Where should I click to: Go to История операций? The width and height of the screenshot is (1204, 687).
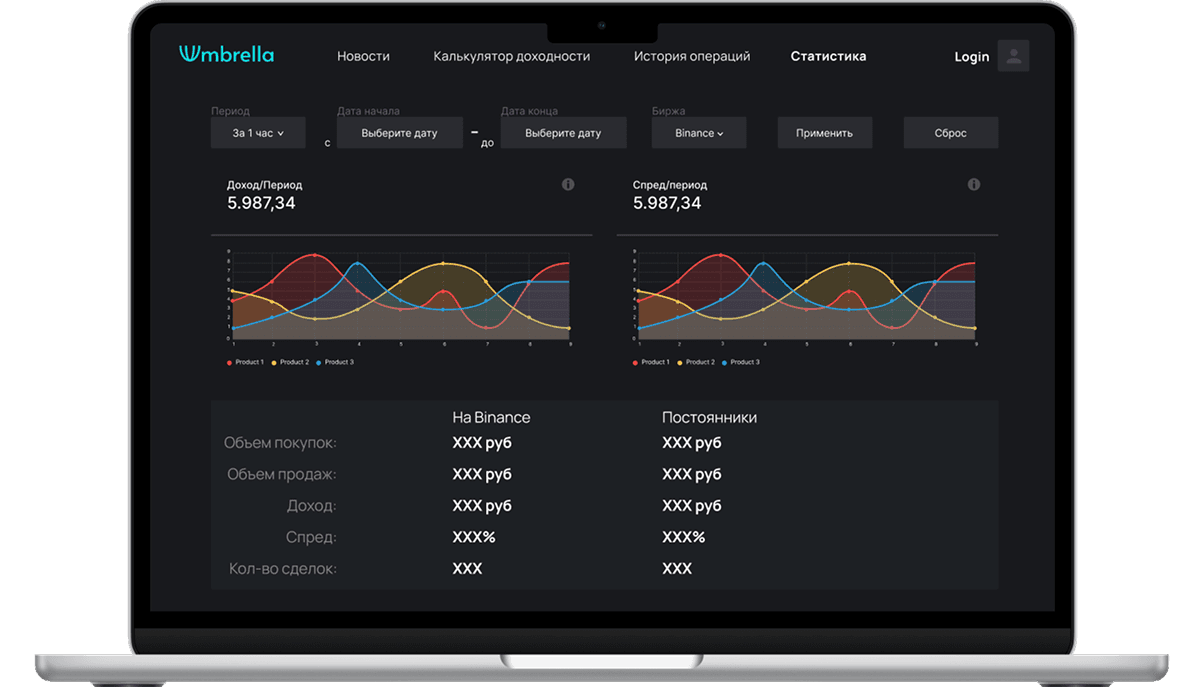692,57
